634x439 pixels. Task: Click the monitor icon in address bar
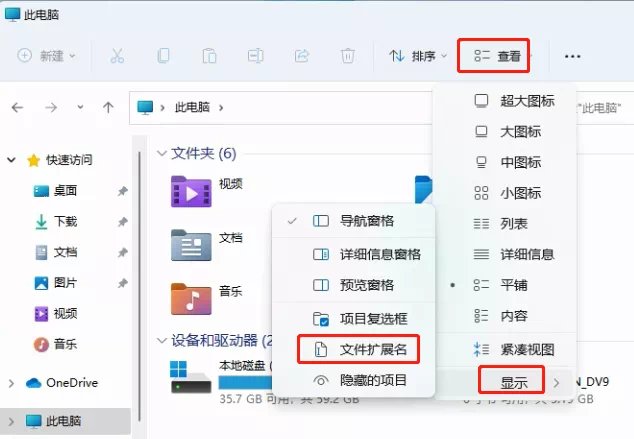145,108
